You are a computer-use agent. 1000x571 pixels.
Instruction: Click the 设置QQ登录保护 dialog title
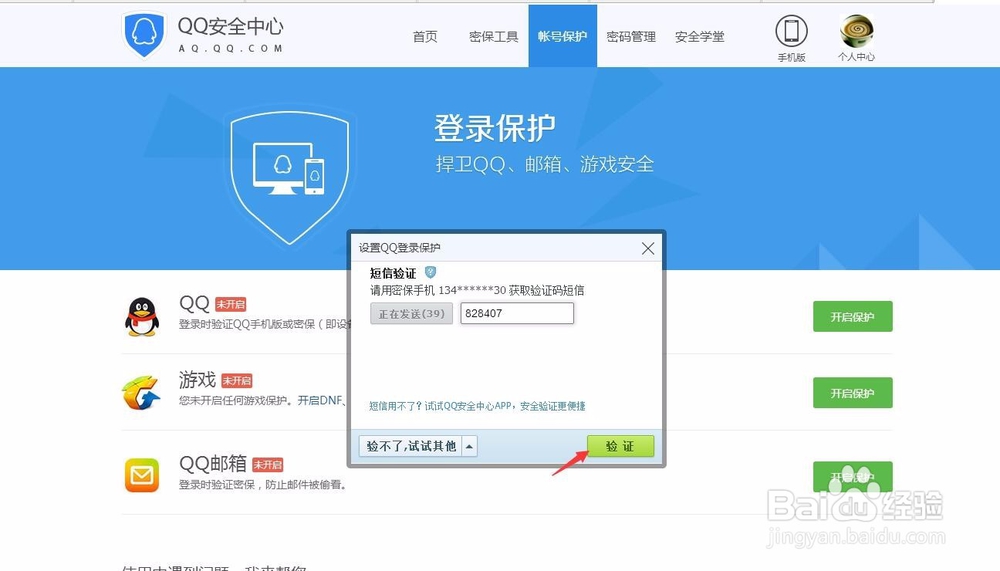[x=399, y=248]
